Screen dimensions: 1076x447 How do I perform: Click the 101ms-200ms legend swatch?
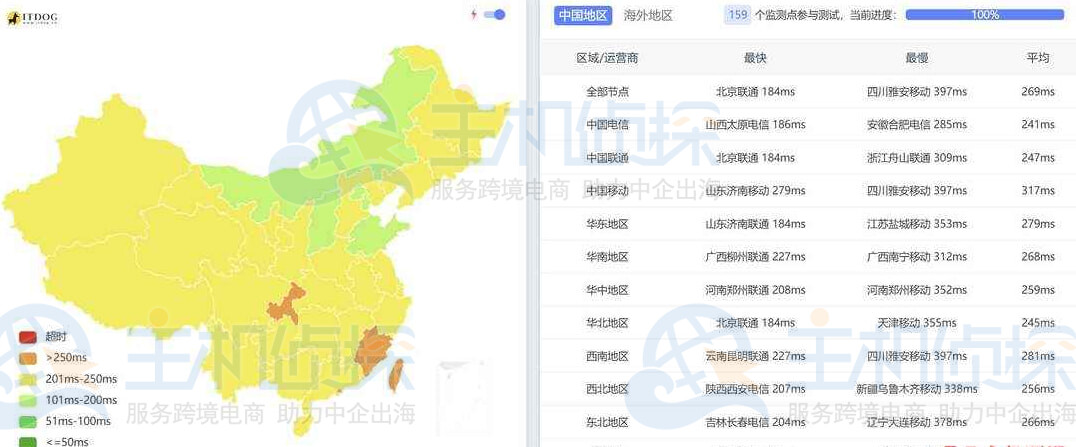27,400
